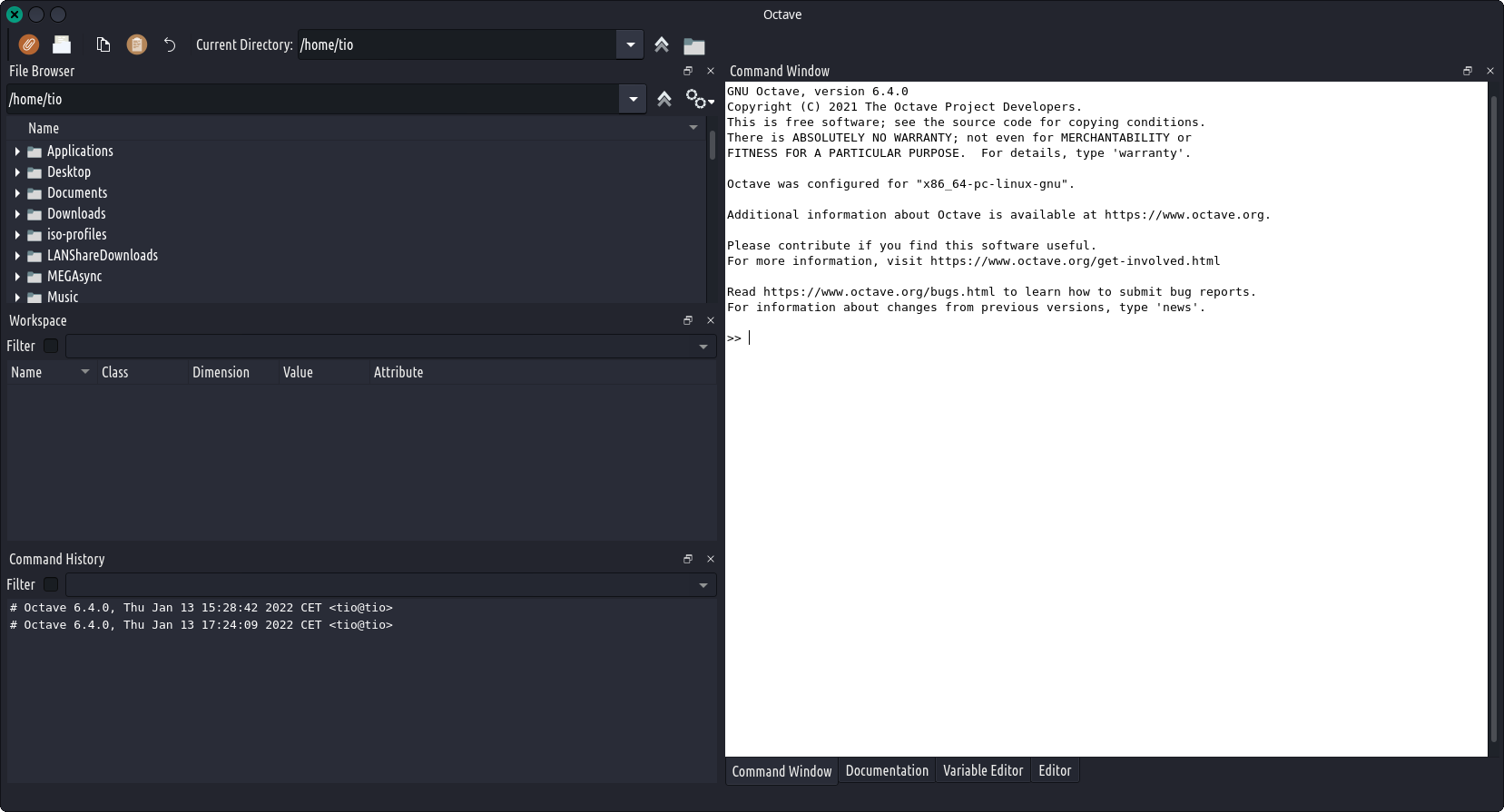Image resolution: width=1504 pixels, height=812 pixels.
Task: Undock the Command History panel
Action: (688, 559)
